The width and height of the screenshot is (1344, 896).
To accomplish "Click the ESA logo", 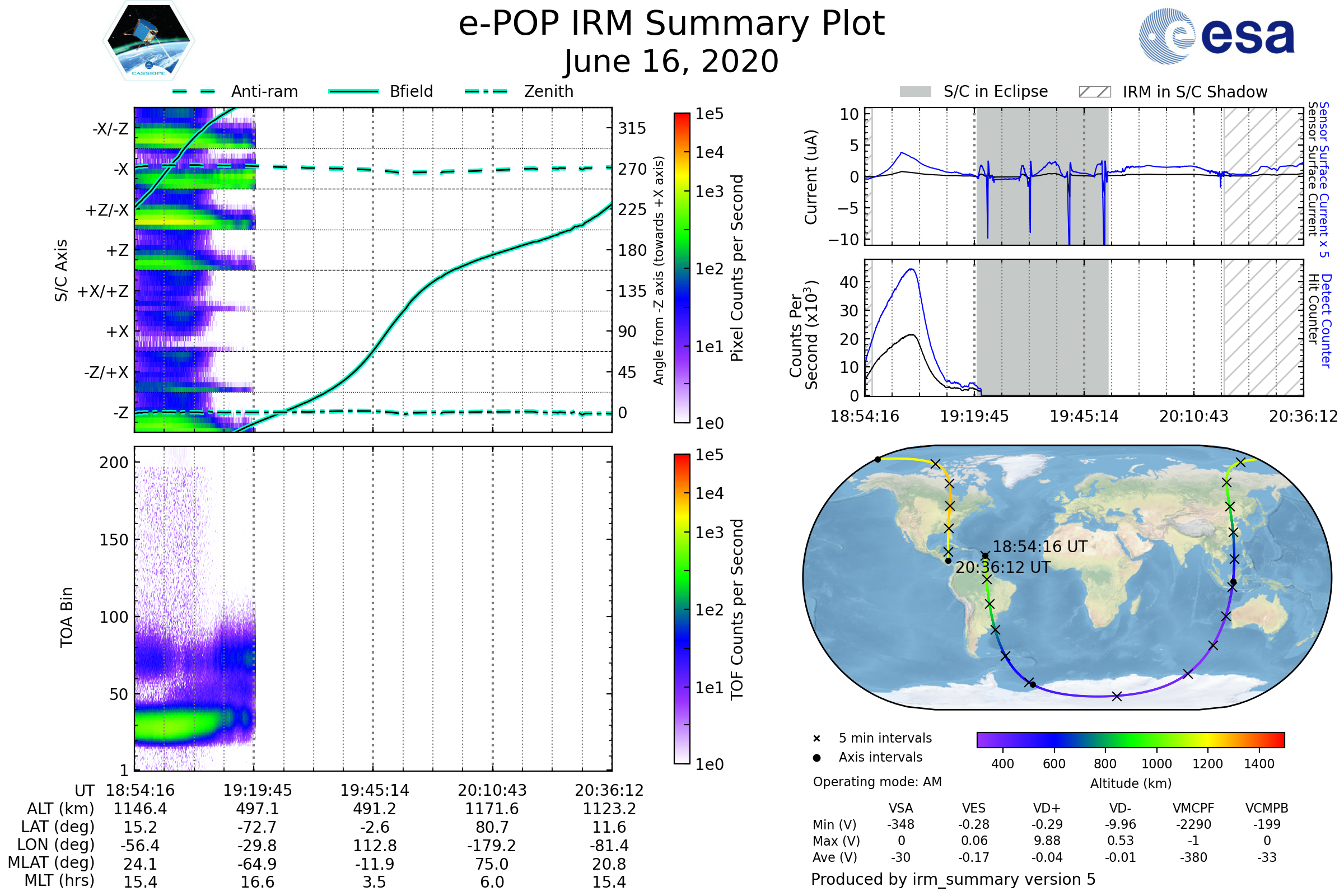I will click(1217, 36).
